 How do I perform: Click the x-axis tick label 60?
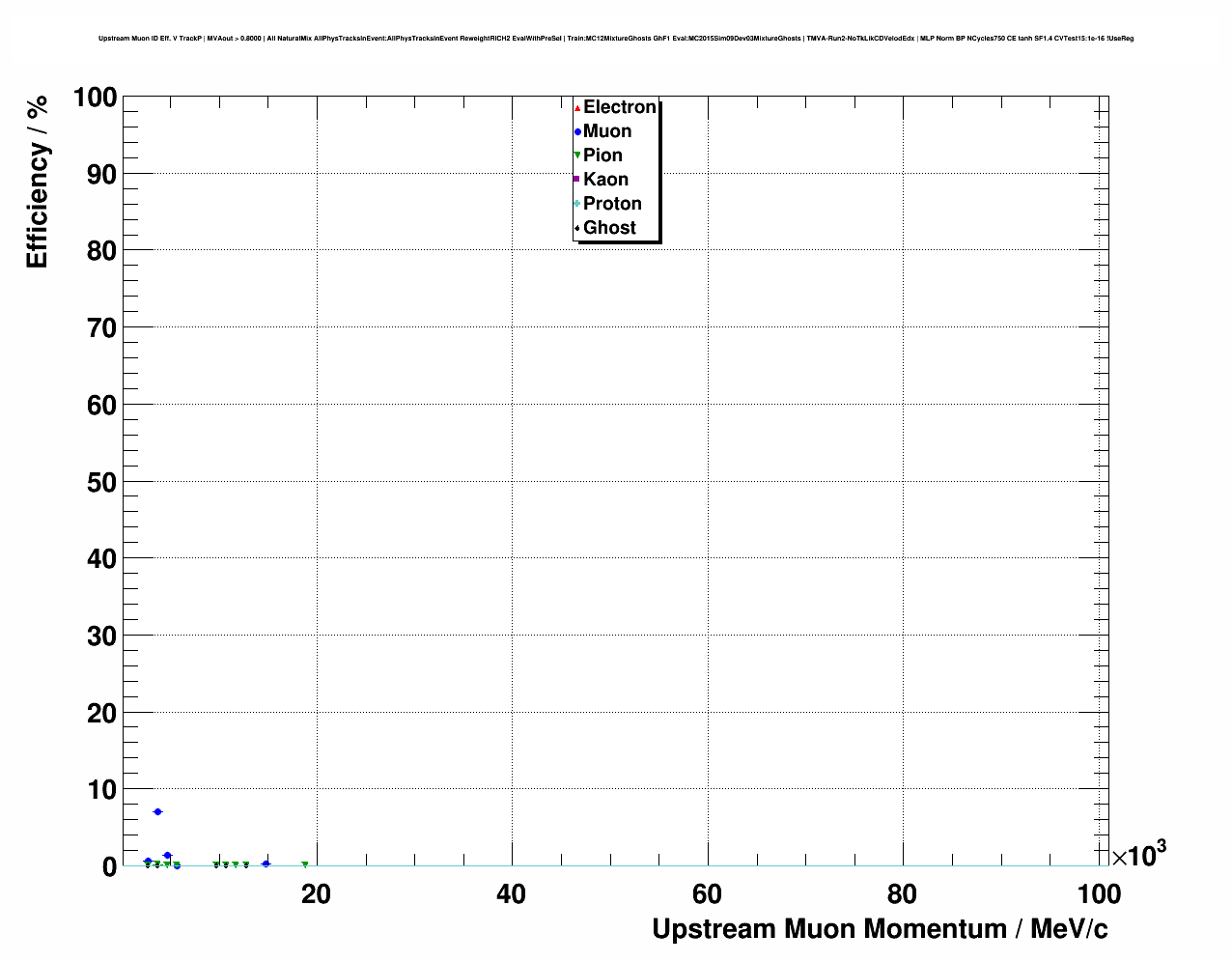(x=707, y=894)
